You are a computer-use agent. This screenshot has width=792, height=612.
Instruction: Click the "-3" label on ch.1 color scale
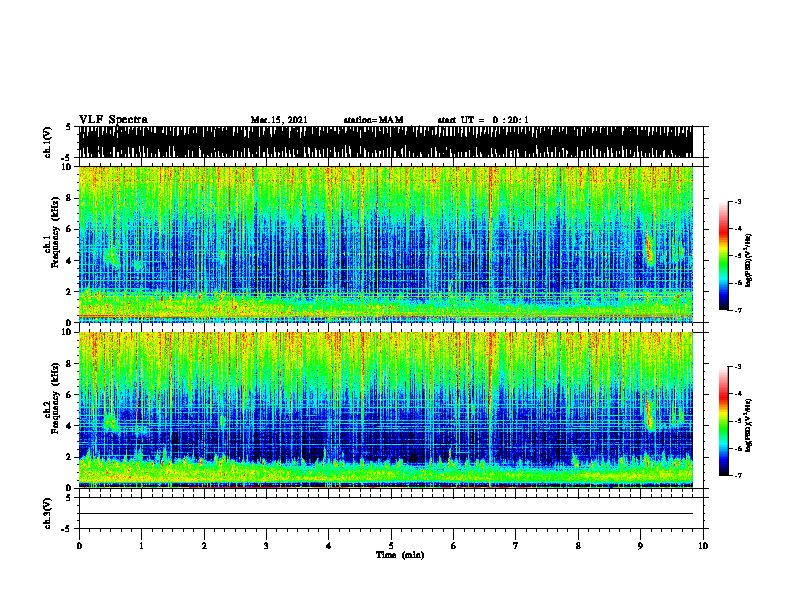pos(738,202)
